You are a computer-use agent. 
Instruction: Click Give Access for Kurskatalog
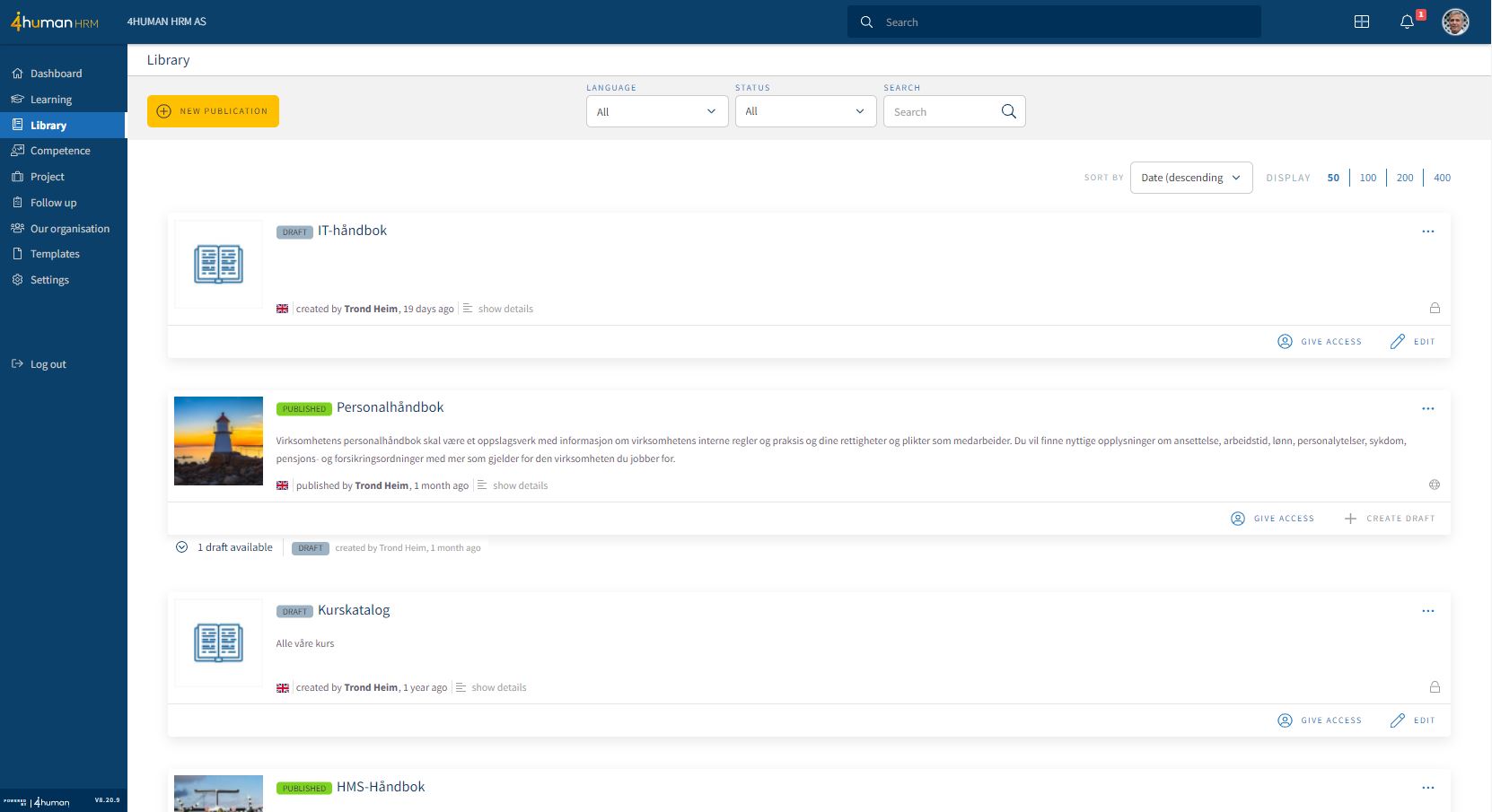point(1320,720)
